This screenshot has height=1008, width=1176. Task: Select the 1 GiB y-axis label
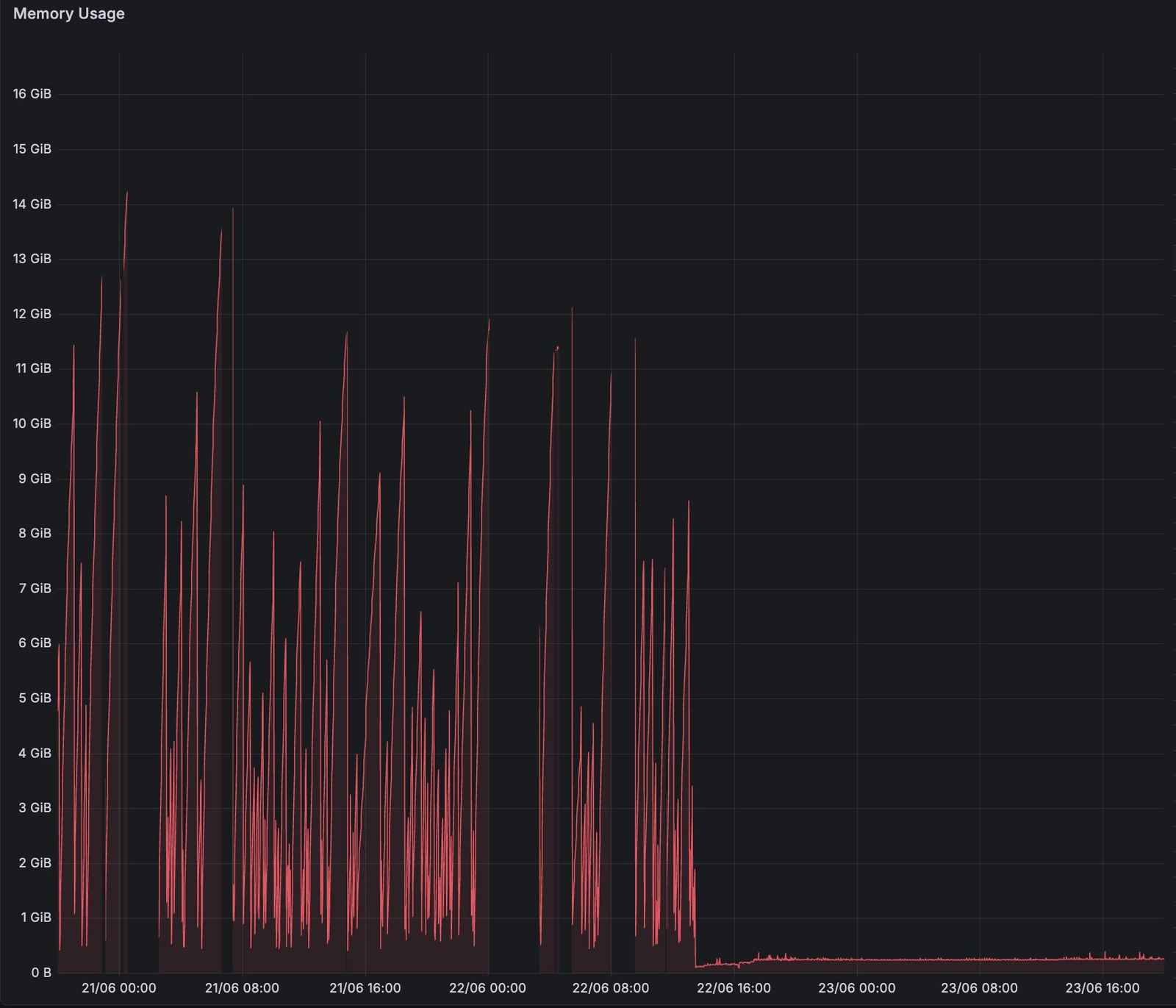tap(36, 917)
